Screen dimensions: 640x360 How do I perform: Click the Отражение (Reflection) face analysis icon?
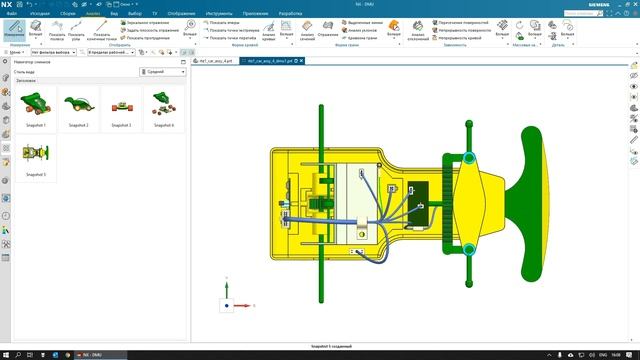(x=328, y=29)
